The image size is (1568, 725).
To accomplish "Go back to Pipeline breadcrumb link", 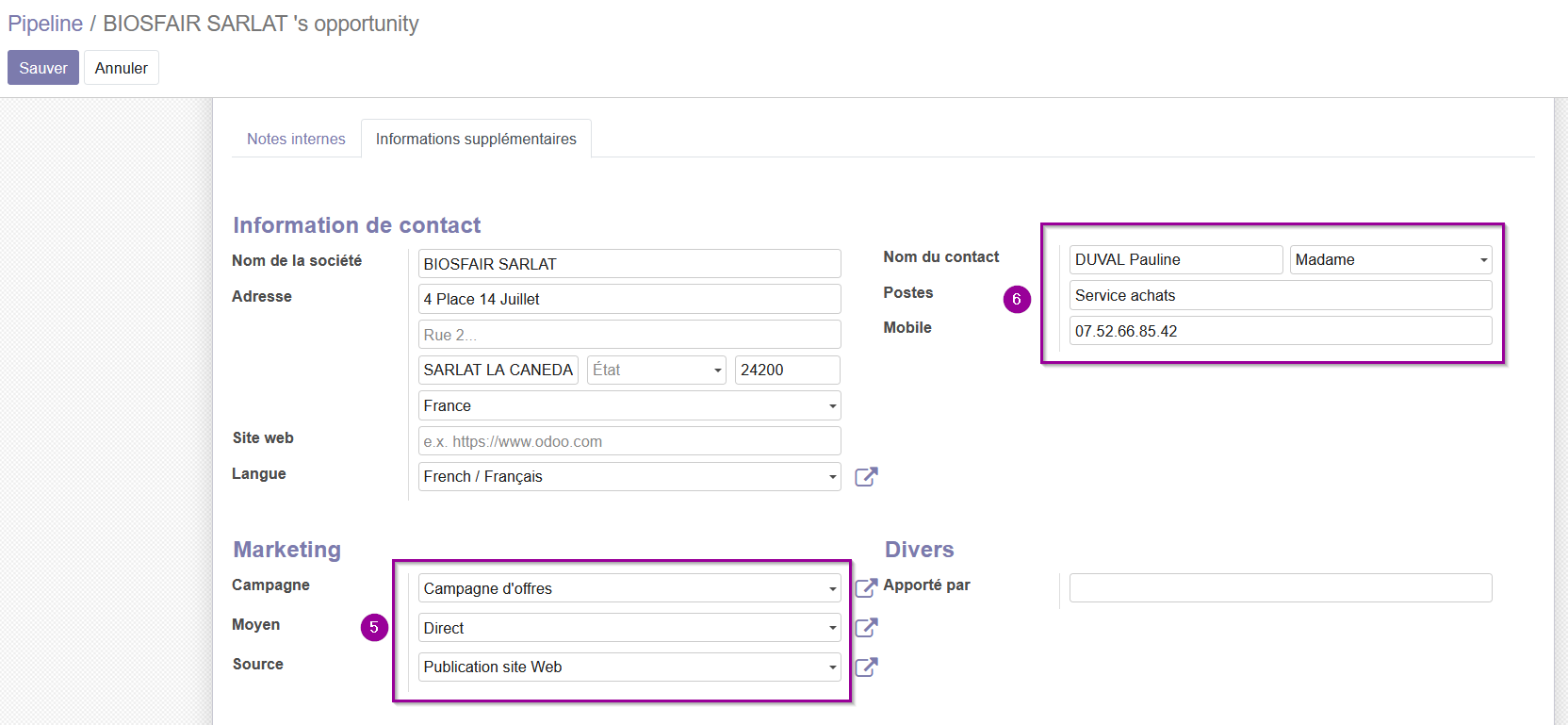I will click(x=45, y=24).
